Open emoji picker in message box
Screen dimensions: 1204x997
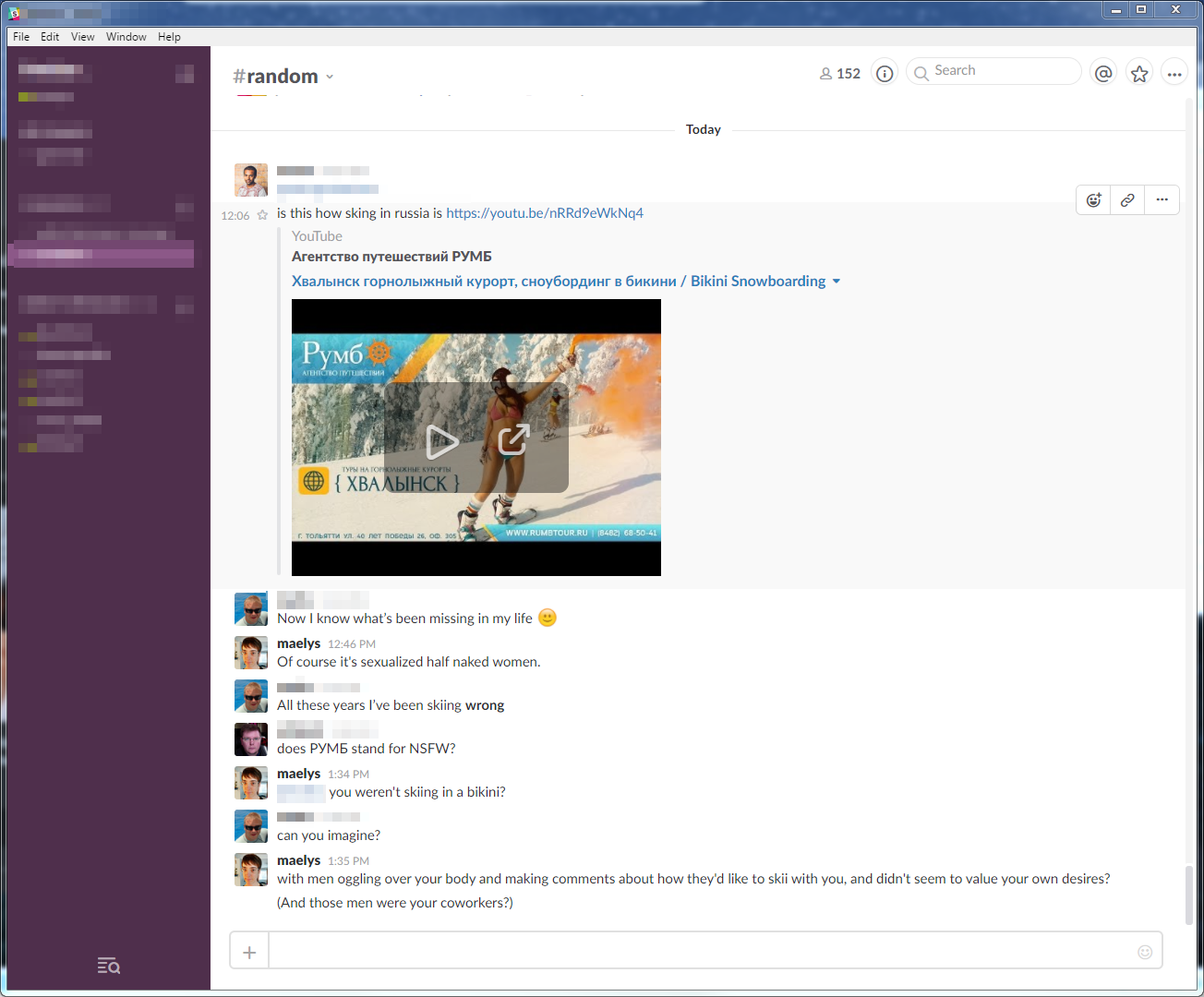1145,952
